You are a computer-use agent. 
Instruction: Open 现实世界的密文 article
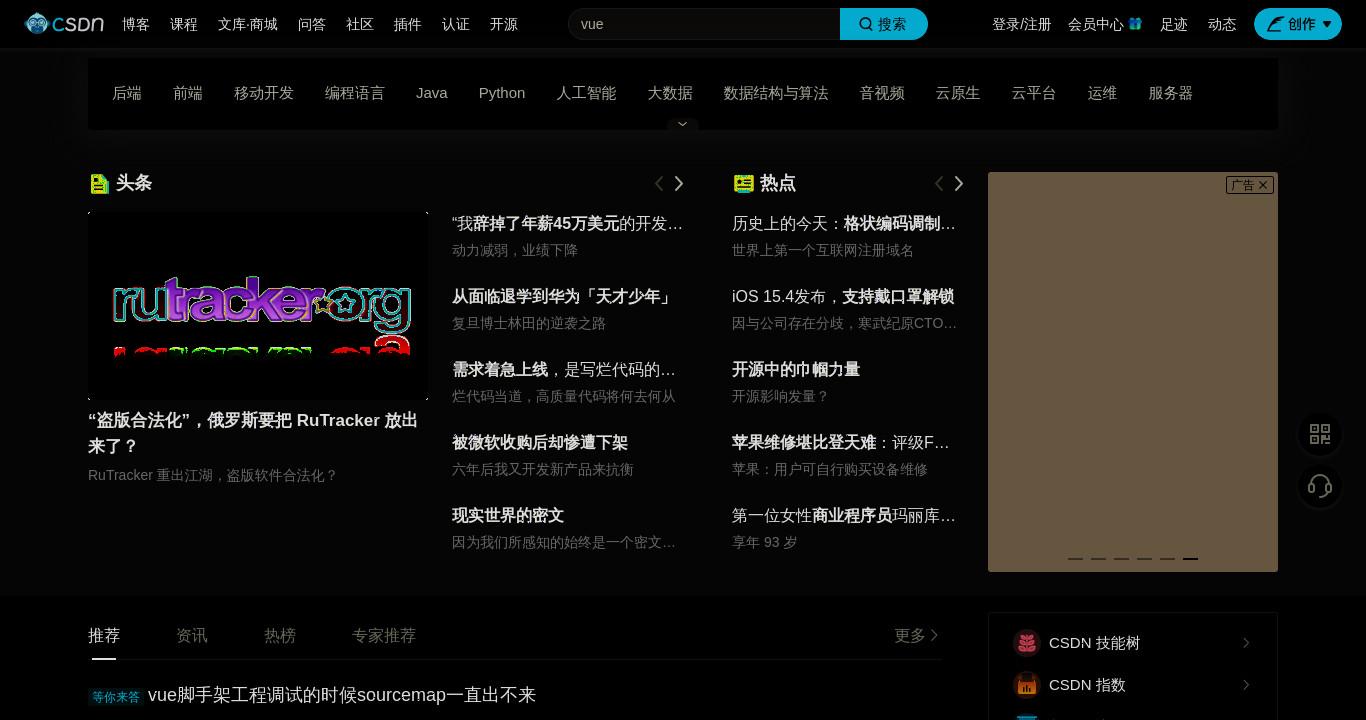508,516
